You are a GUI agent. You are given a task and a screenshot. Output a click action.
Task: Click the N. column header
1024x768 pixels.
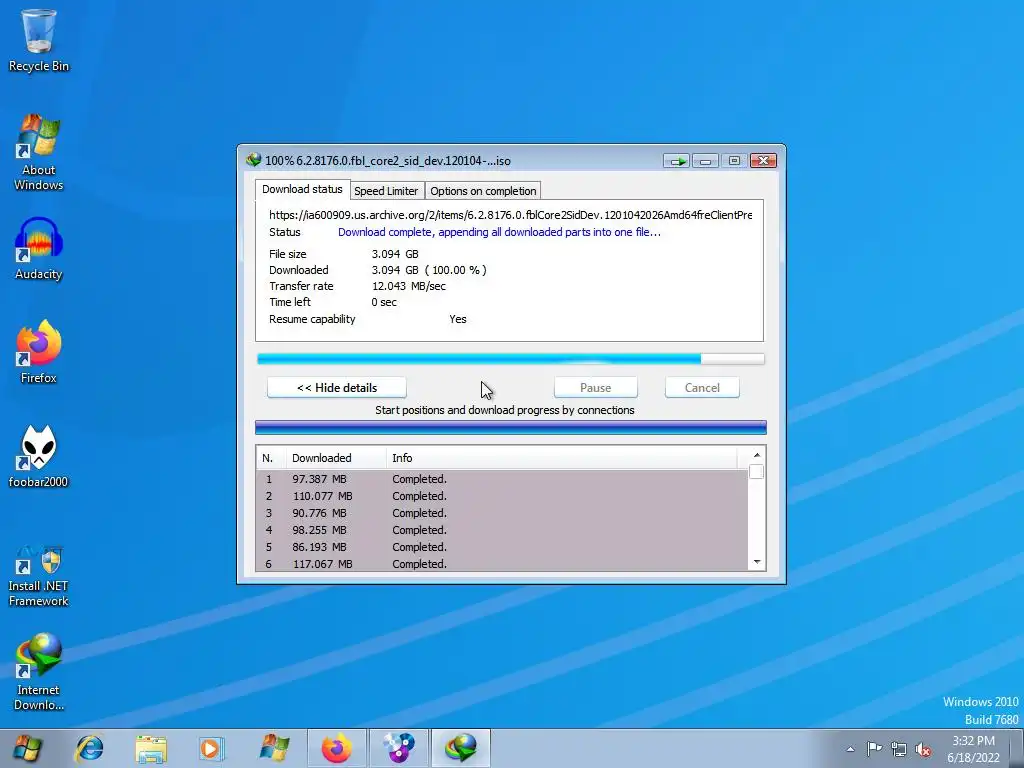pos(271,458)
